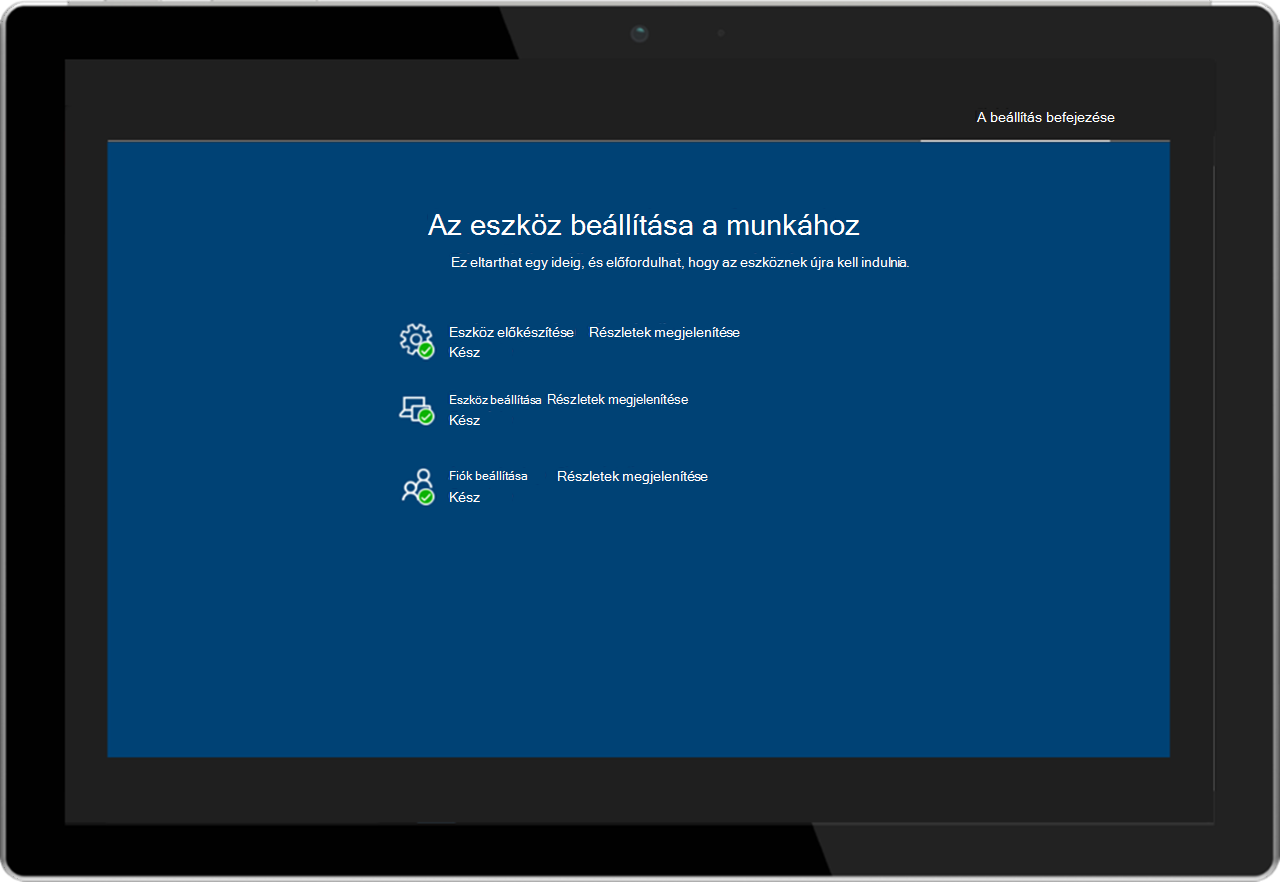Click 'Kész' status under Eszköz előkészítése
1280x882 pixels.
coord(464,352)
